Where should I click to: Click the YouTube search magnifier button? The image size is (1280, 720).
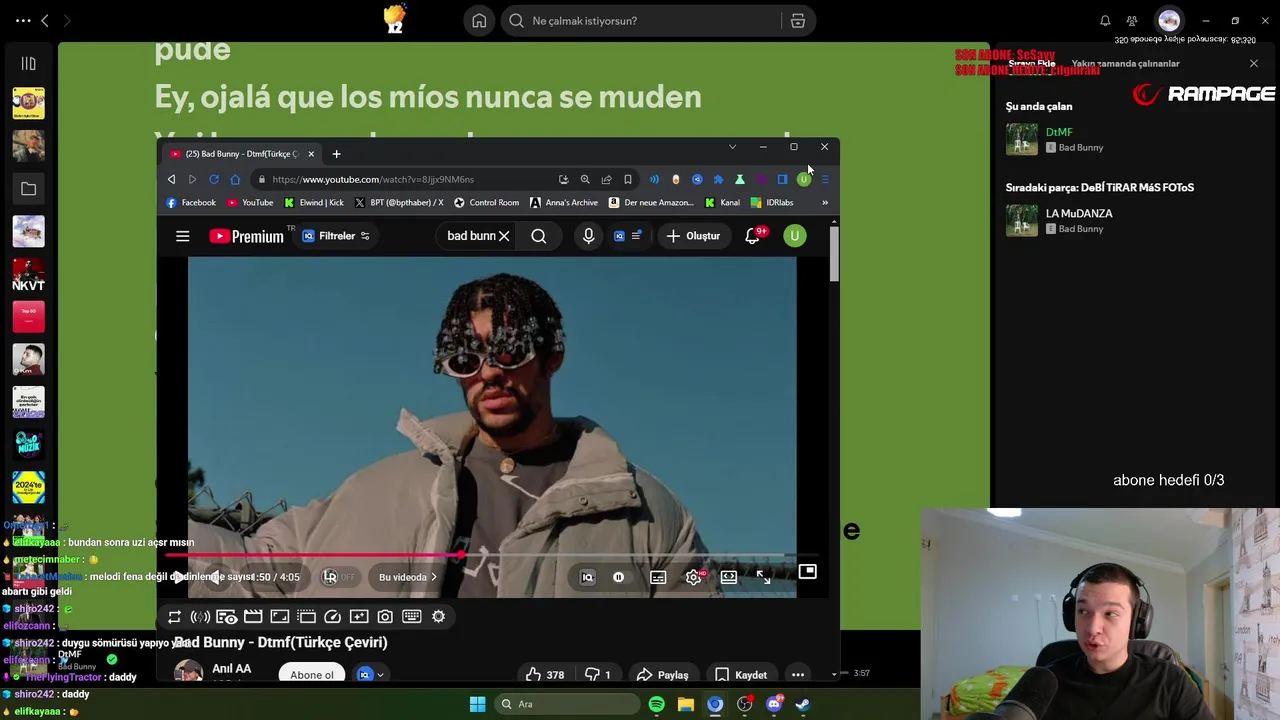click(x=539, y=236)
